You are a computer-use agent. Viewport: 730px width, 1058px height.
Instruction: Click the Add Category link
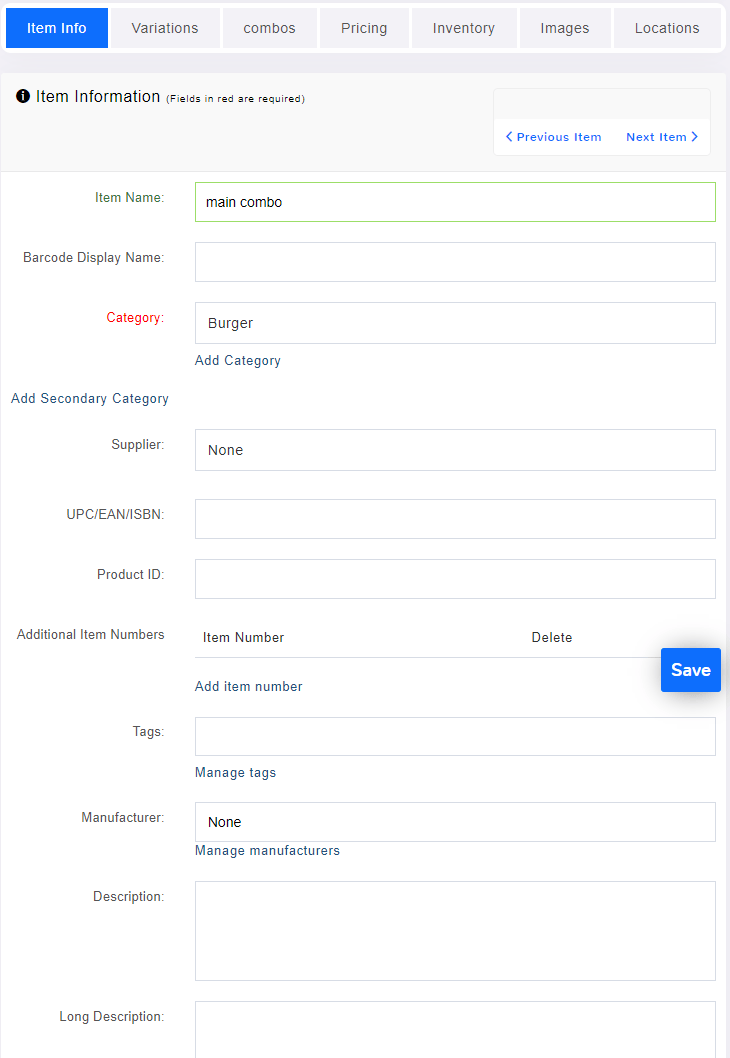[237, 360]
